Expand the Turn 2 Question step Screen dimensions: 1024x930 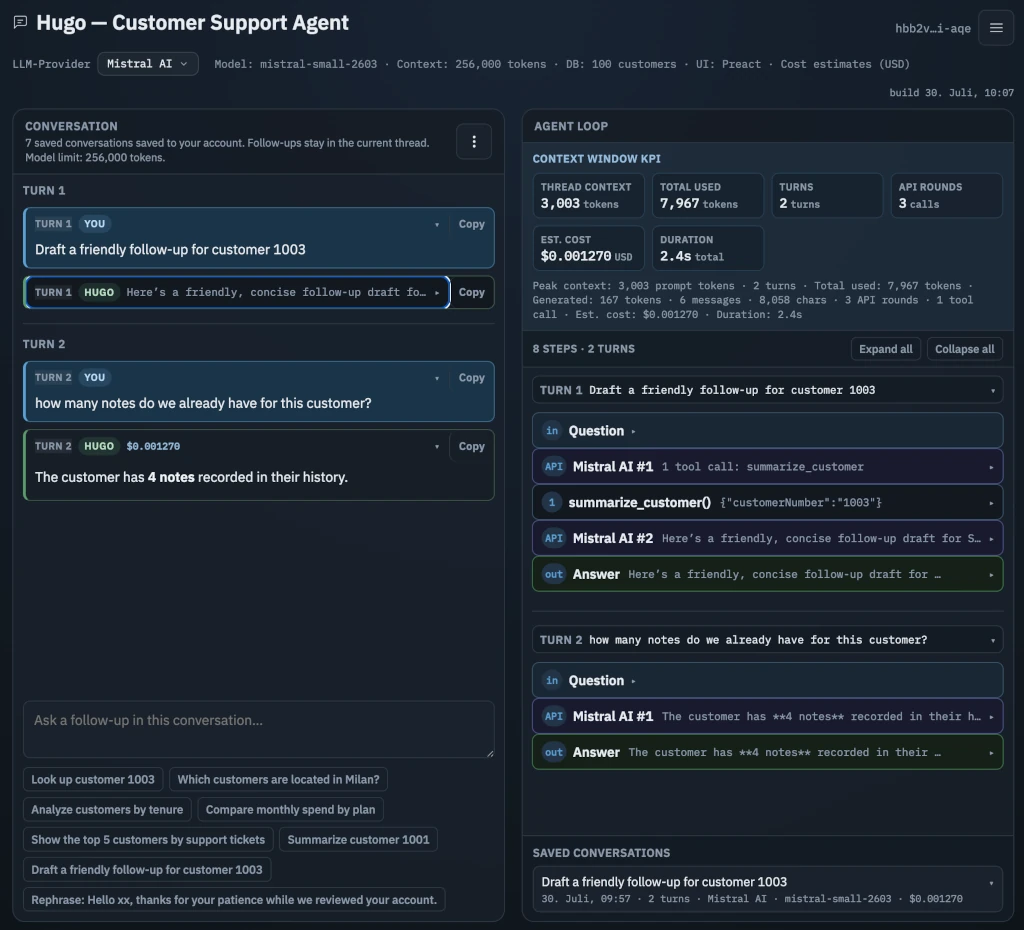click(767, 681)
